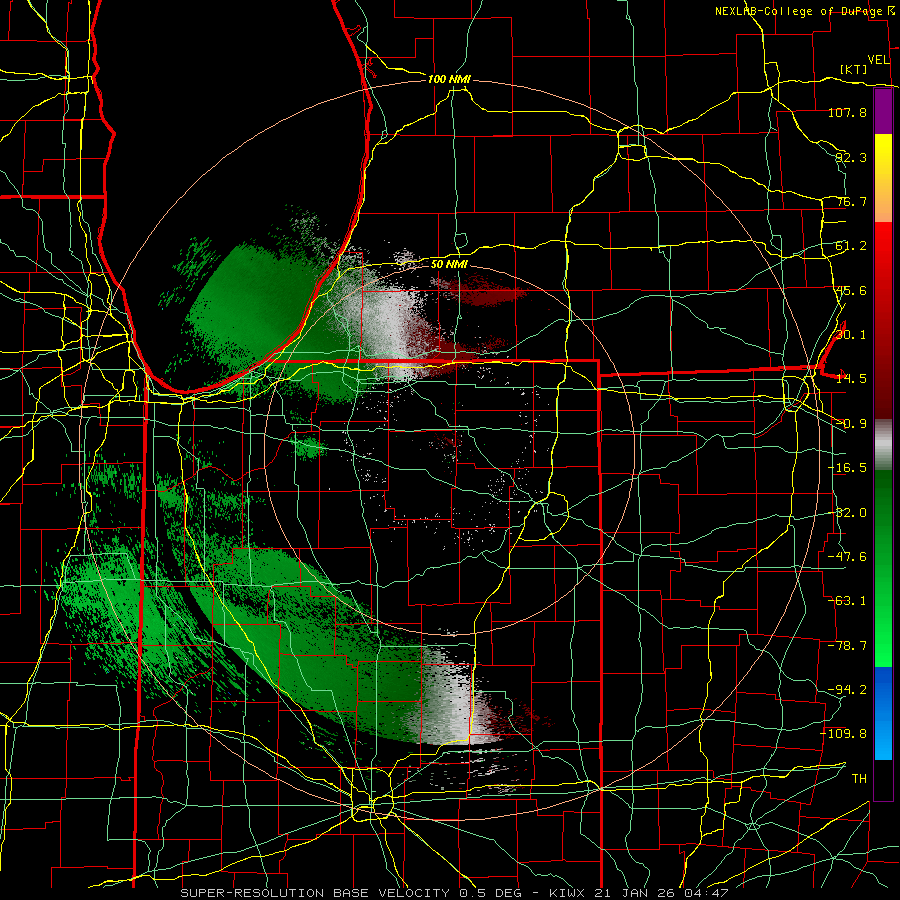Viewport: 900px width, 900px height.
Task: Click the VEL legend title
Action: tap(878, 60)
